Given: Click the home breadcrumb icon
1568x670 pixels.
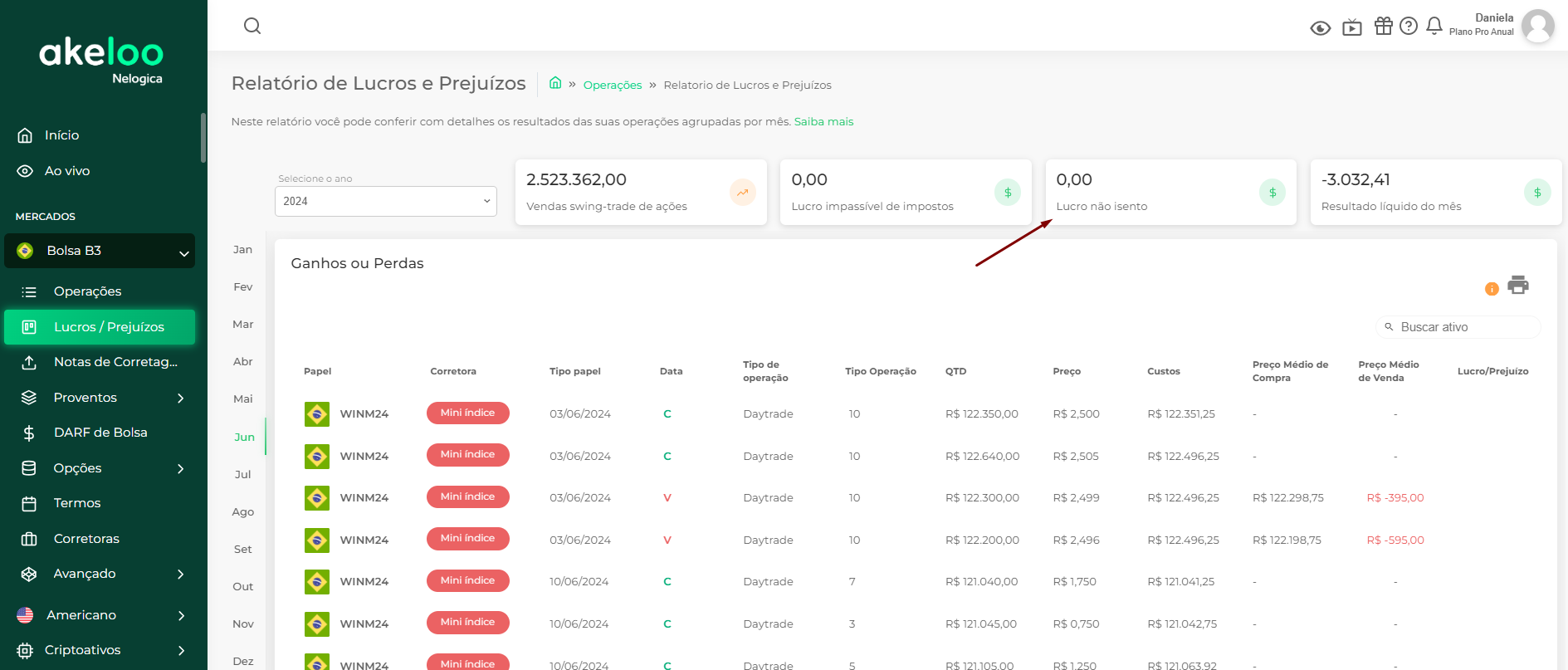Looking at the screenshot, I should coord(555,83).
